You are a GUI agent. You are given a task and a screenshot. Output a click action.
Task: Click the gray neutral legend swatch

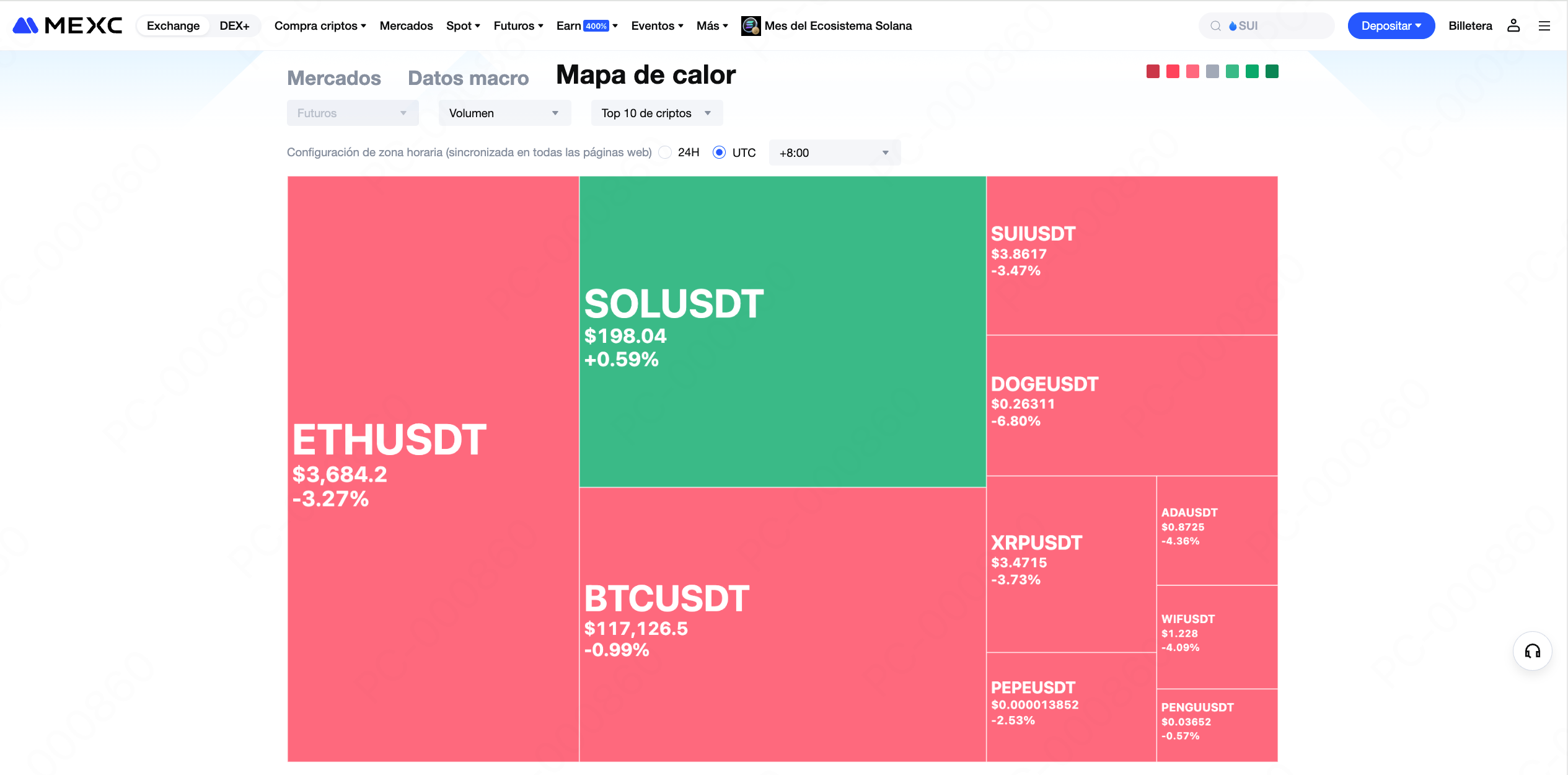pyautogui.click(x=1212, y=71)
